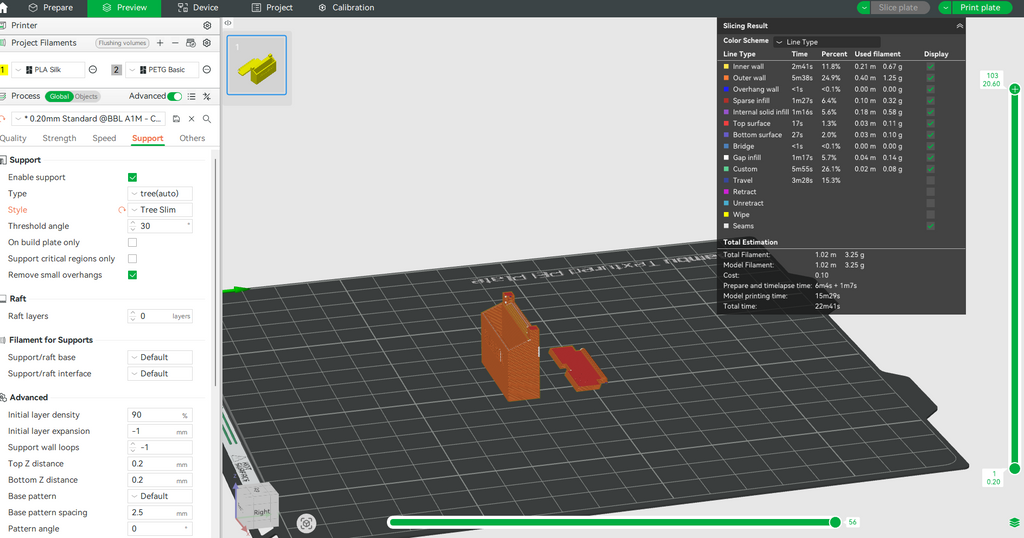1024x538 pixels.
Task: Go to the Prepare tab
Action: (x=50, y=8)
